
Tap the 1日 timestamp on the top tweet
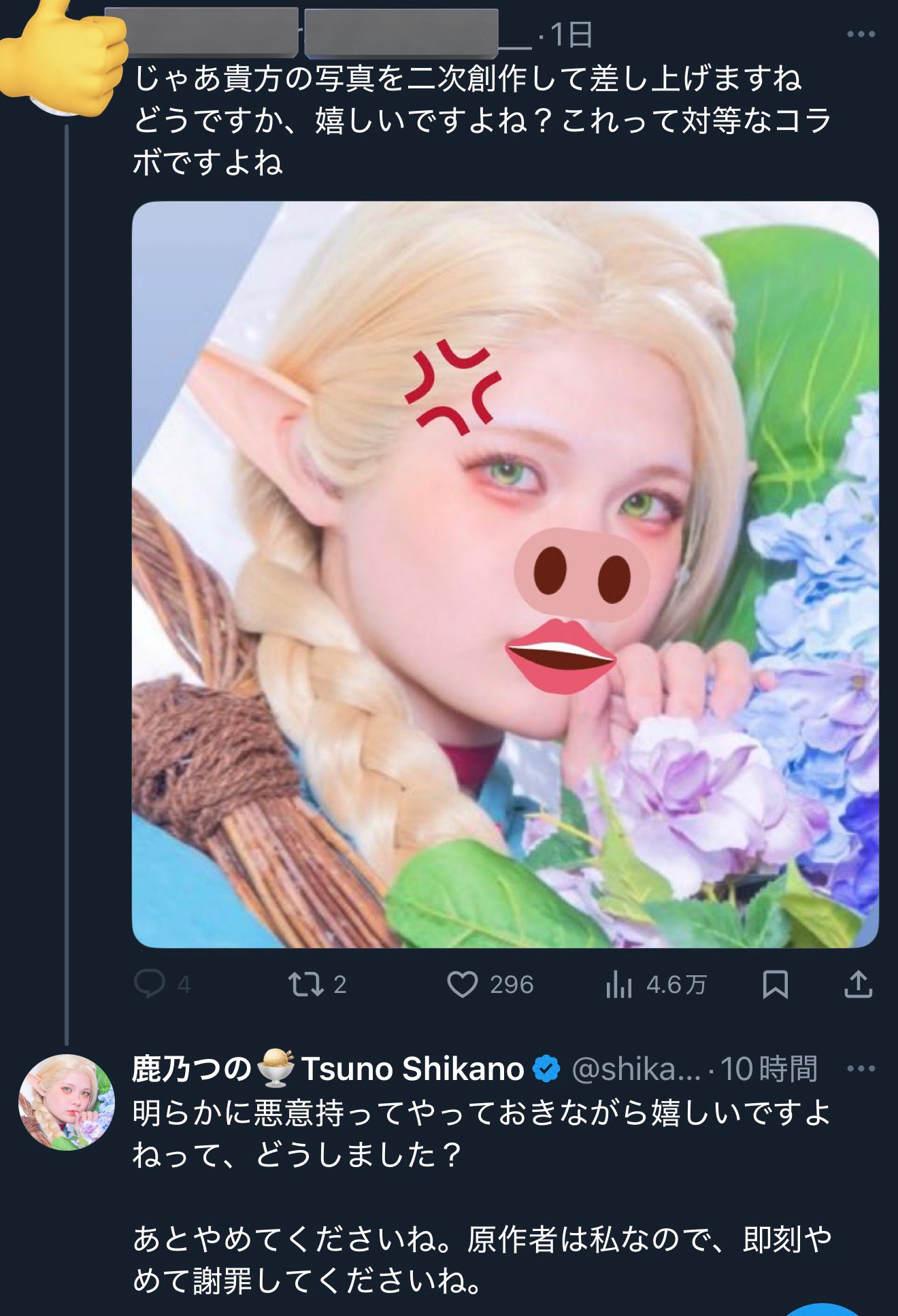571,34
